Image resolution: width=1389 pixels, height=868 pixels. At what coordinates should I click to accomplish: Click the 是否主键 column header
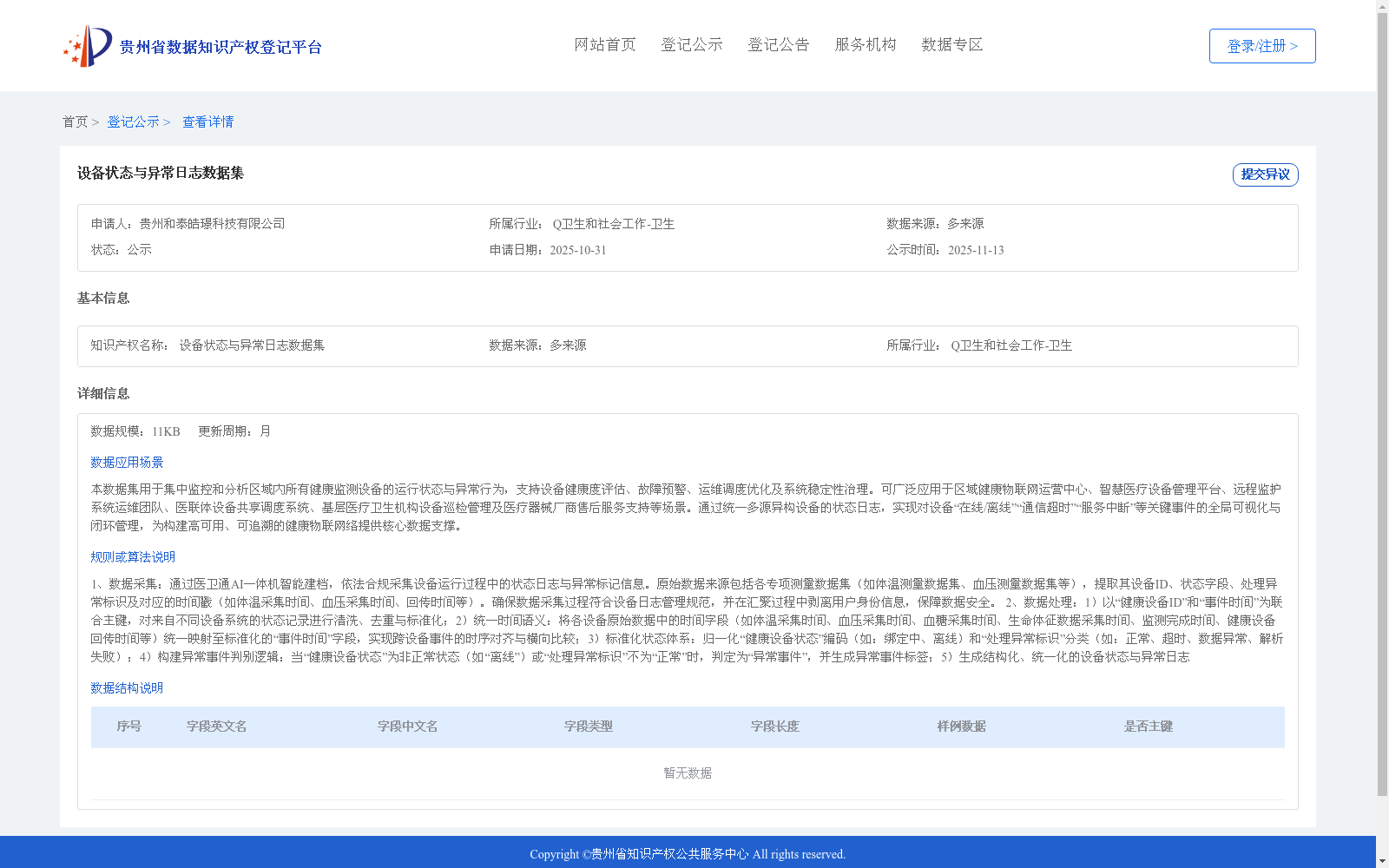(1149, 727)
